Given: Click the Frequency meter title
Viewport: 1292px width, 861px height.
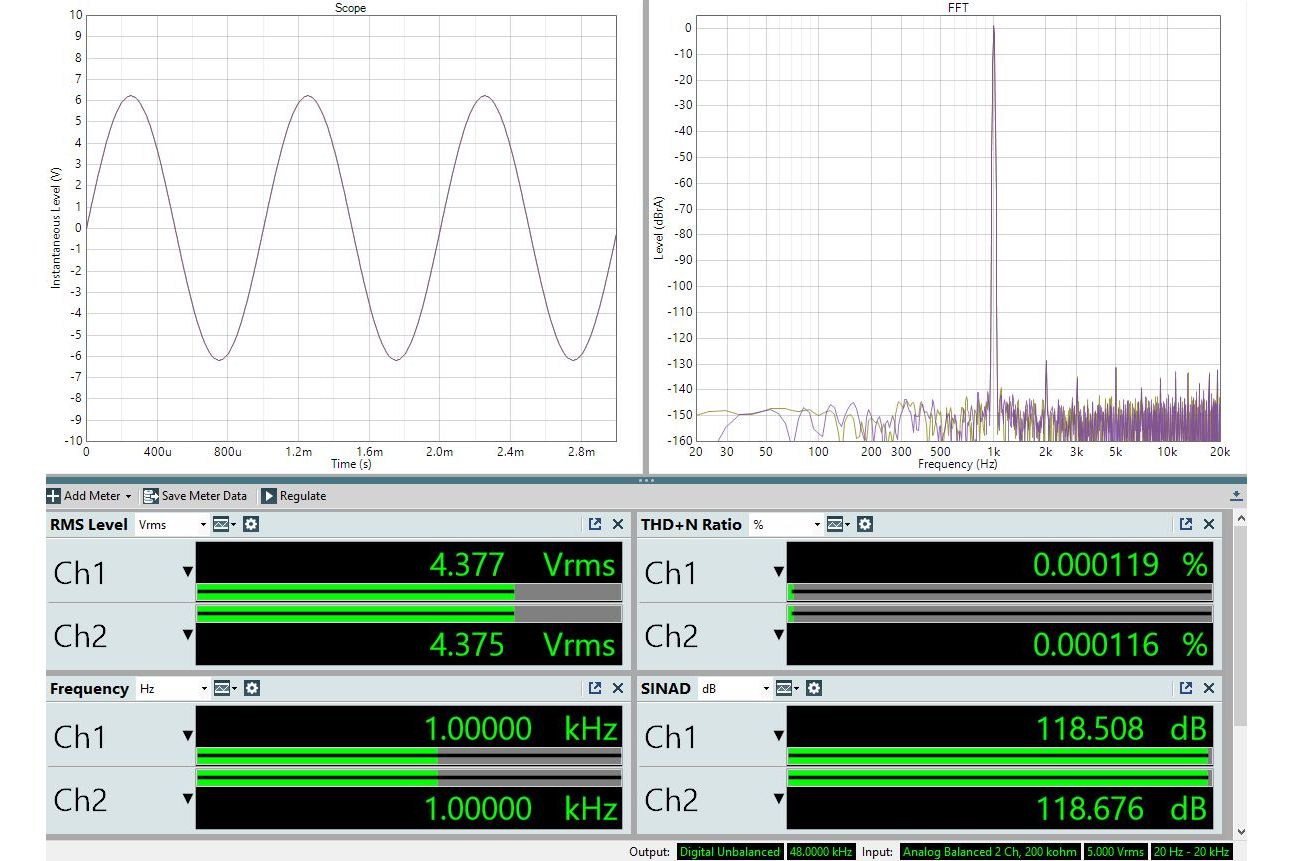Looking at the screenshot, I should [x=89, y=688].
